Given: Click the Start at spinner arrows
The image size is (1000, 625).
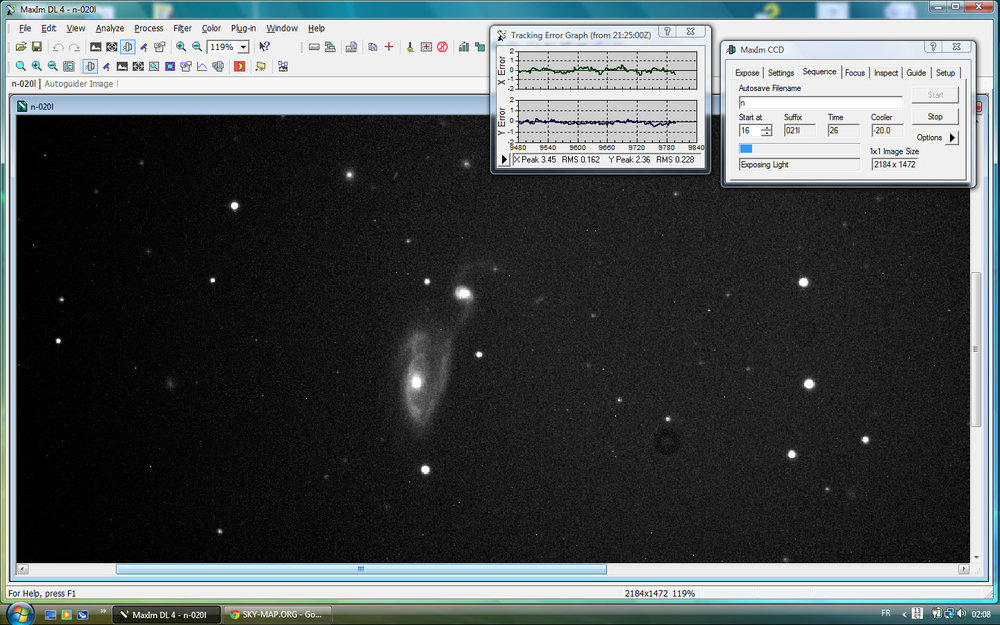Looking at the screenshot, I should (x=767, y=130).
